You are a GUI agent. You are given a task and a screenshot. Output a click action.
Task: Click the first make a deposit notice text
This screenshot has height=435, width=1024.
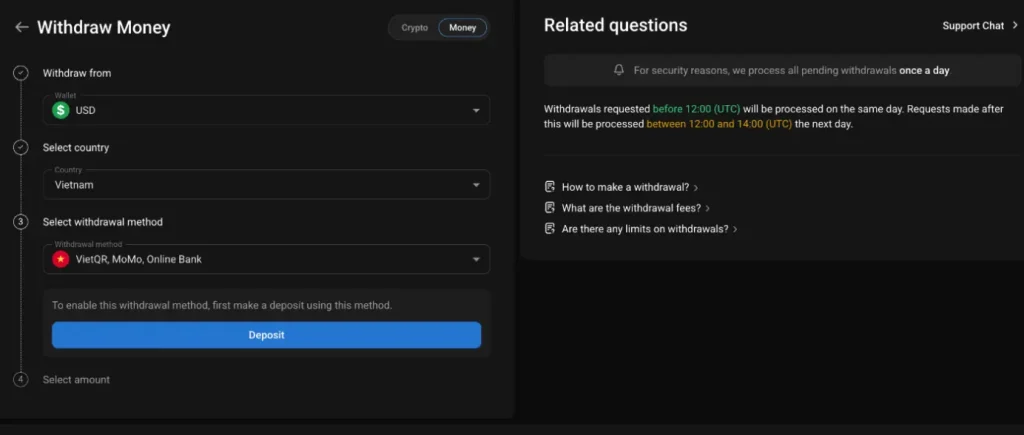(222, 305)
